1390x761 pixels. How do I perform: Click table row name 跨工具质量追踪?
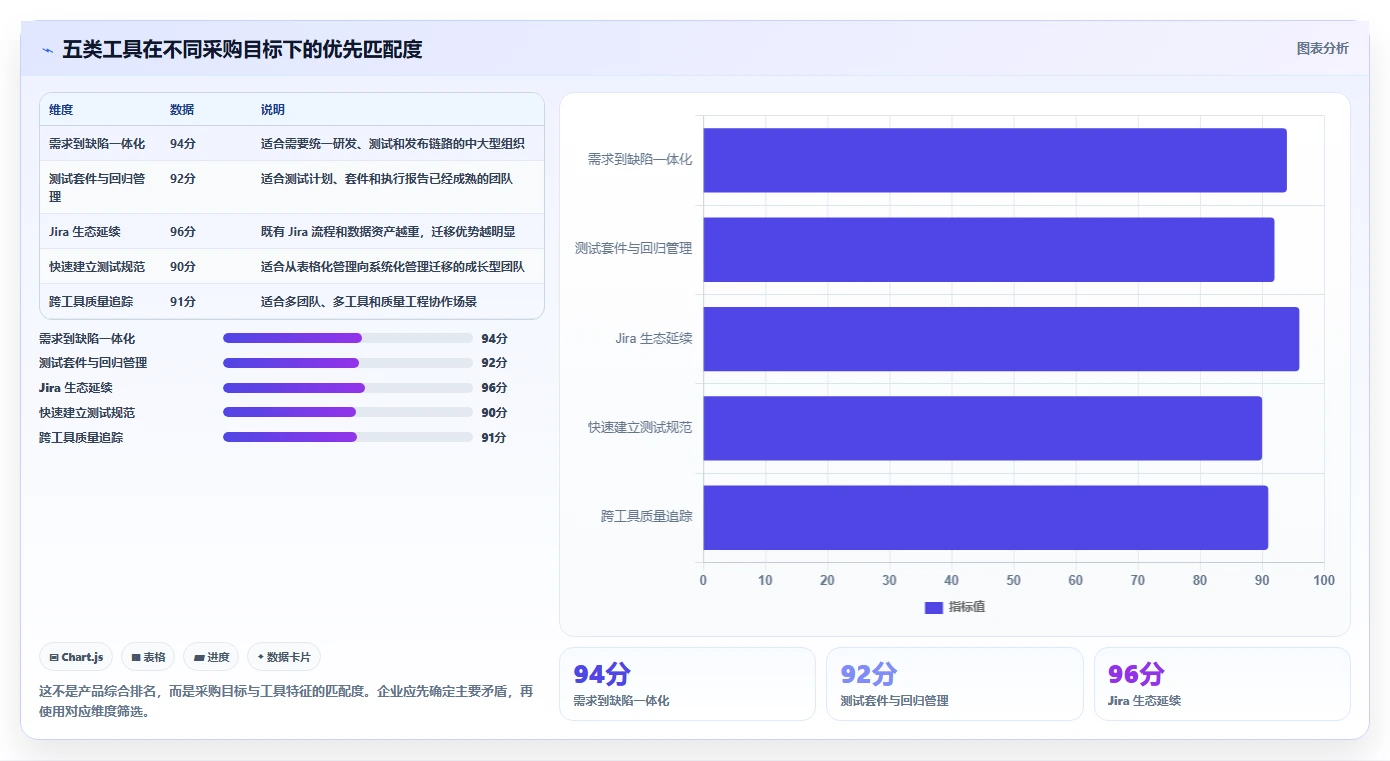91,302
